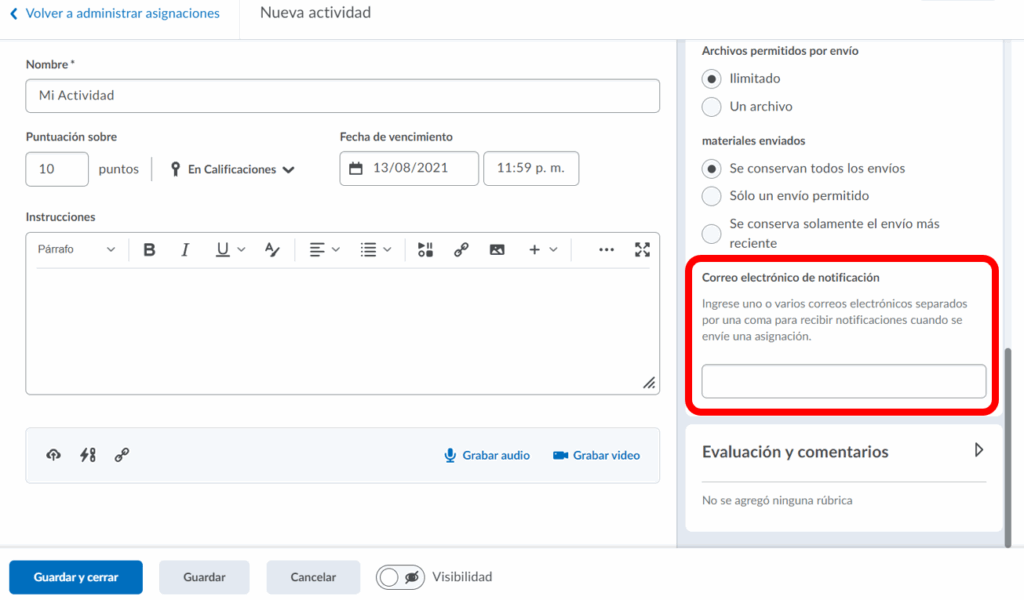Show more editor actions via the ellipsis
1024x600 pixels.
click(x=606, y=250)
